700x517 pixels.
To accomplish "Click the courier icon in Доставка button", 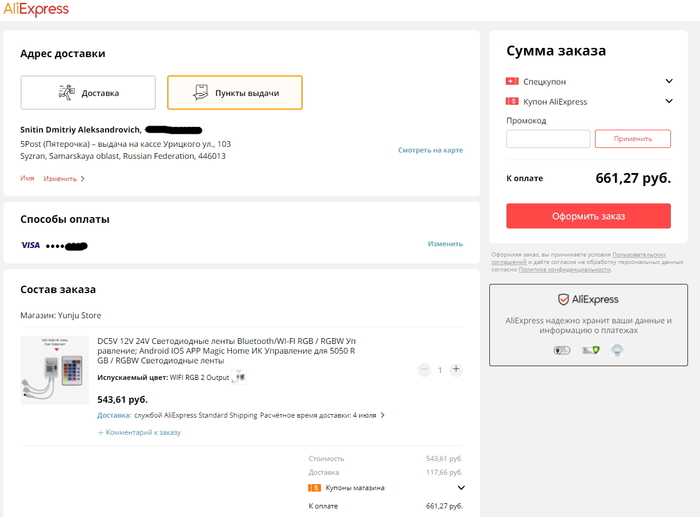I will 67,92.
